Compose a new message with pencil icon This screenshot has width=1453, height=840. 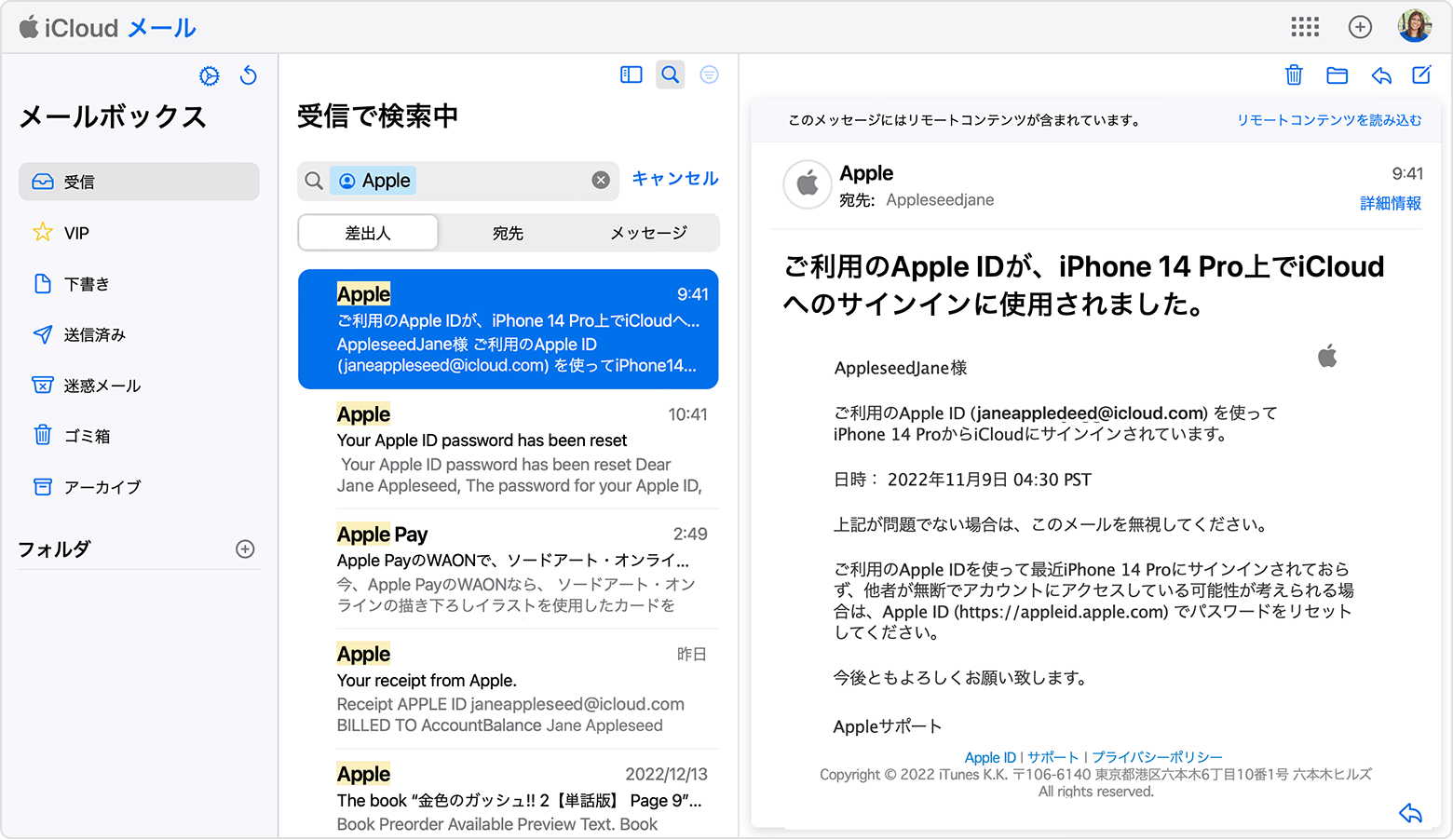click(1421, 75)
